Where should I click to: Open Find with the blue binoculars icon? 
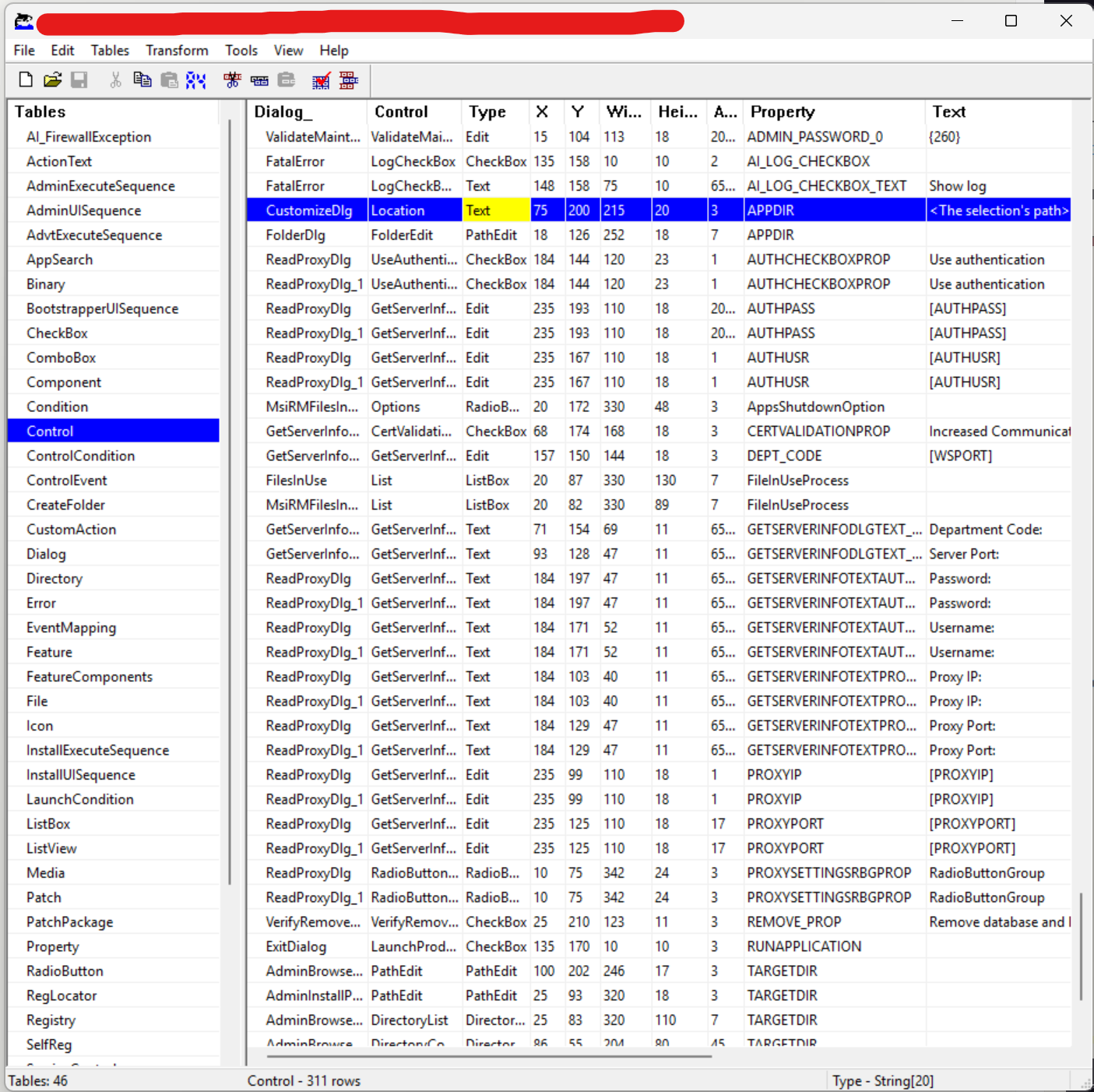(195, 79)
